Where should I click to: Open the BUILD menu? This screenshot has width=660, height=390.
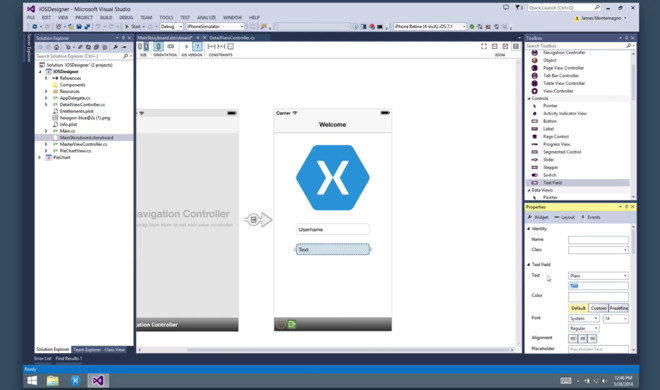106,17
